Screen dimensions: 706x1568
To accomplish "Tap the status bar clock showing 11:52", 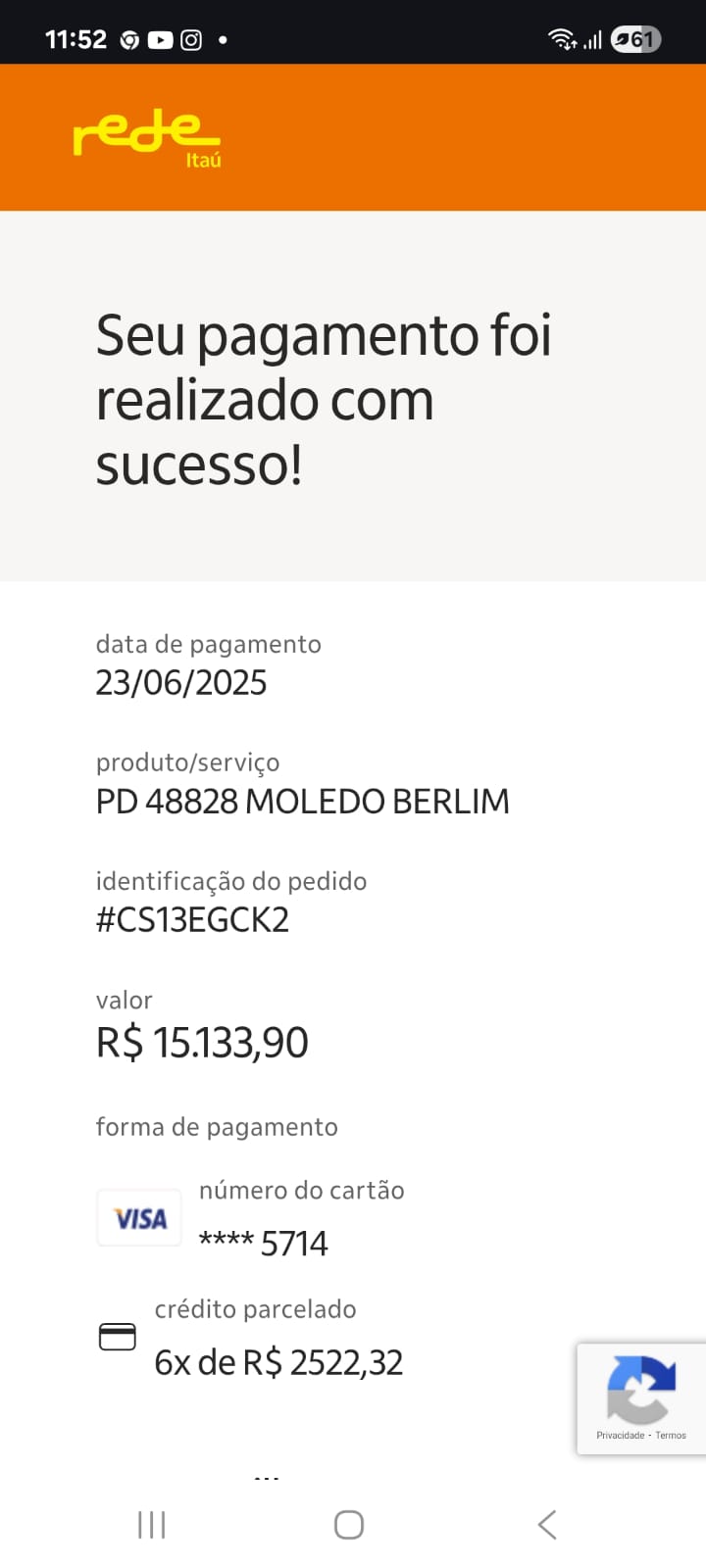I will click(x=76, y=40).
